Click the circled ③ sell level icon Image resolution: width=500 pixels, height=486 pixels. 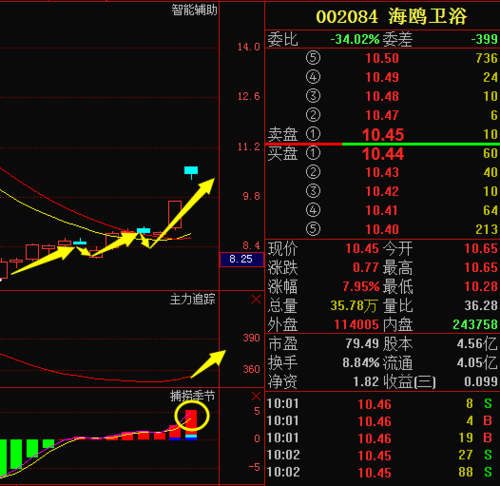point(313,96)
